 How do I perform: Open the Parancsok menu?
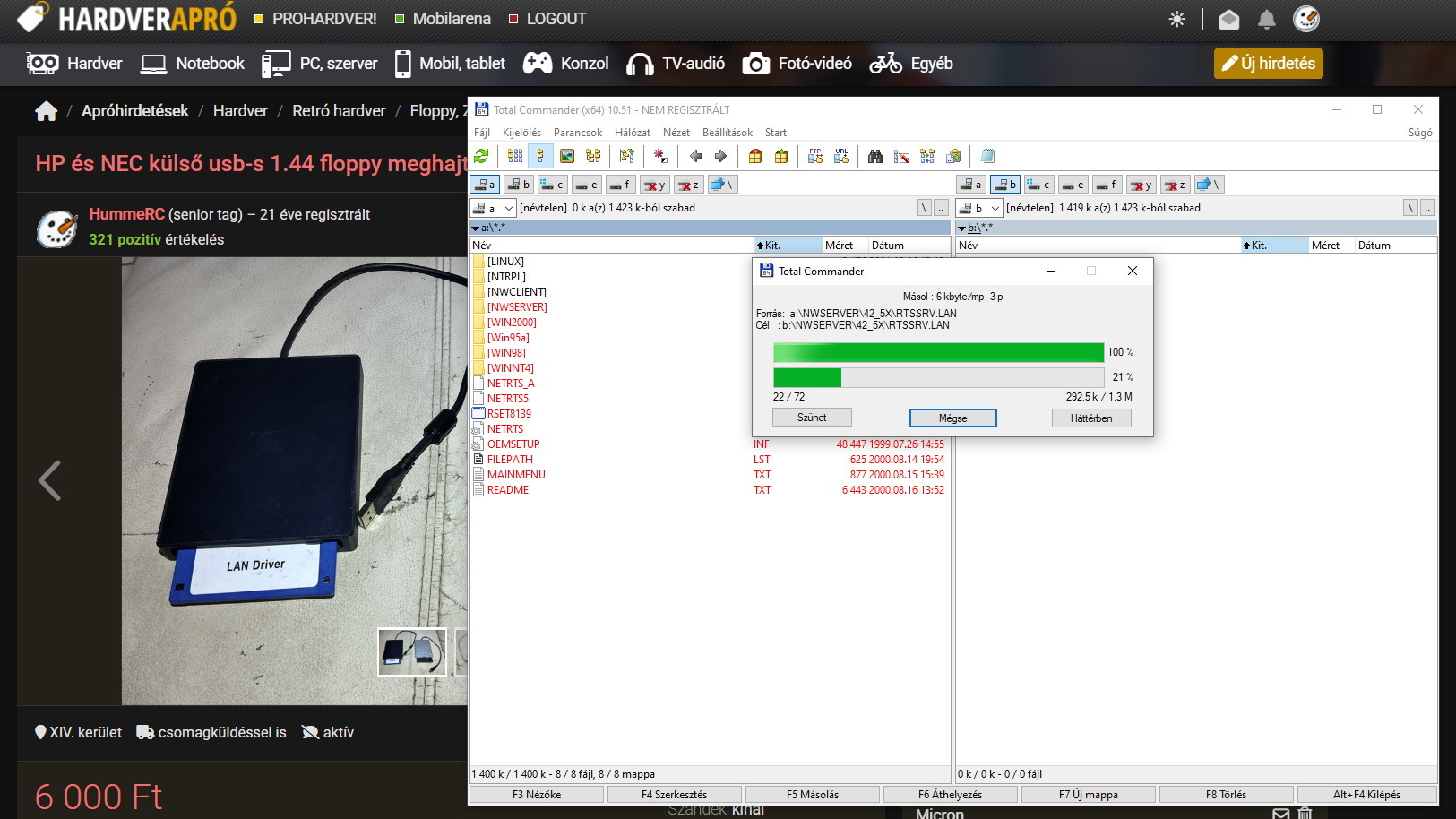point(578,133)
